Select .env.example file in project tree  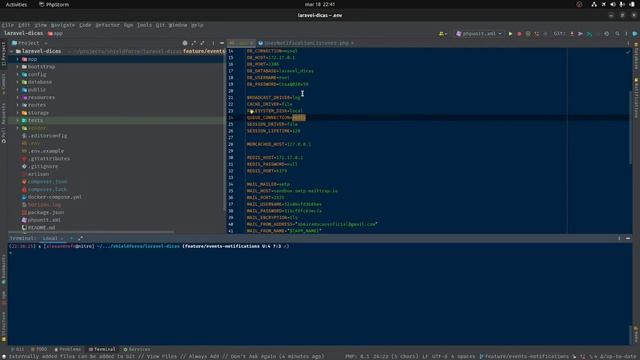point(46,151)
